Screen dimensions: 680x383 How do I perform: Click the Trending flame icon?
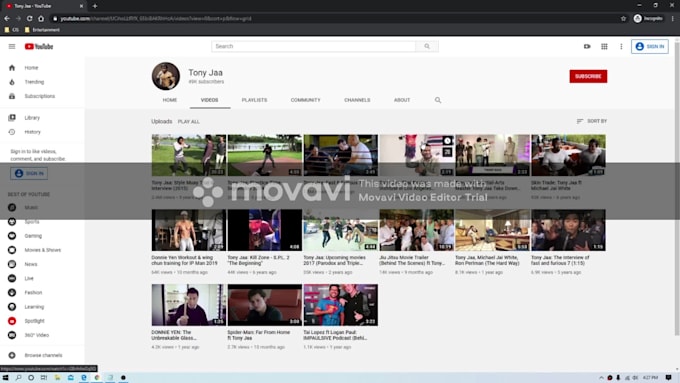pos(12,82)
